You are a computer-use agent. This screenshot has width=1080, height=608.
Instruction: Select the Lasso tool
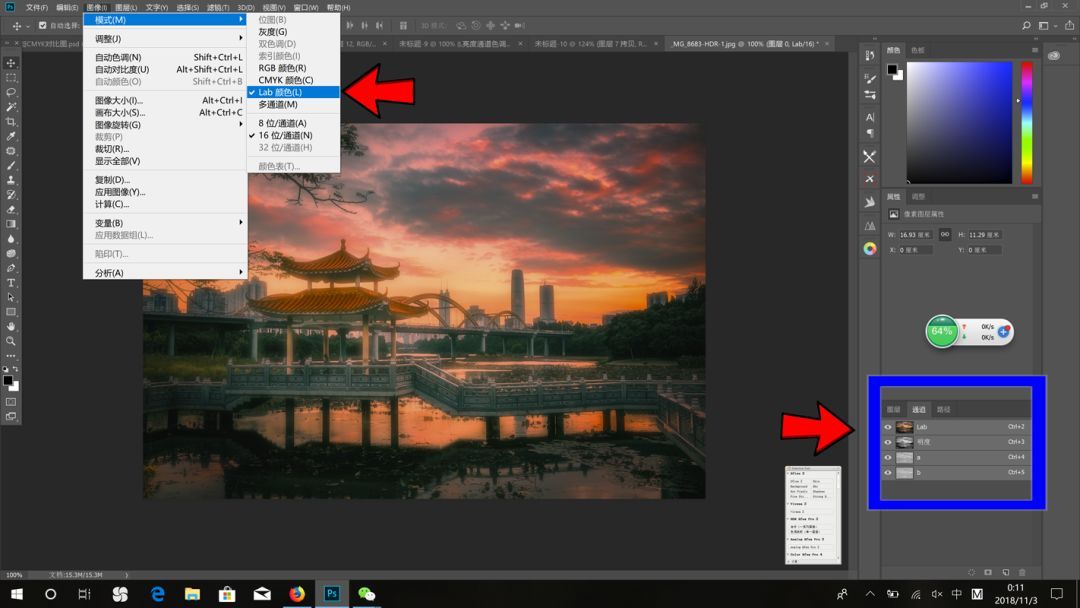[11, 92]
